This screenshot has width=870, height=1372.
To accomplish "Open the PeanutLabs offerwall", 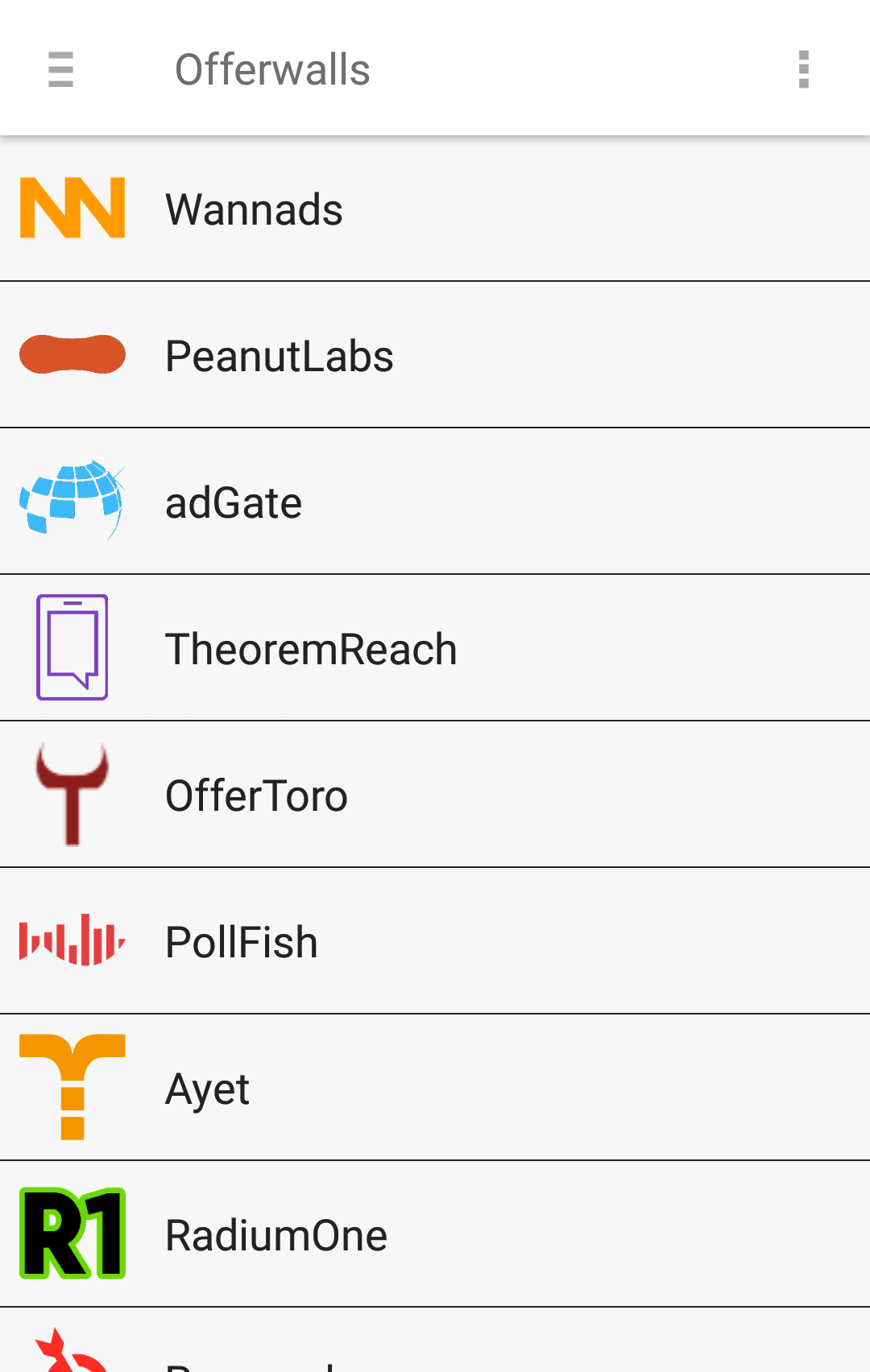I will 435,355.
